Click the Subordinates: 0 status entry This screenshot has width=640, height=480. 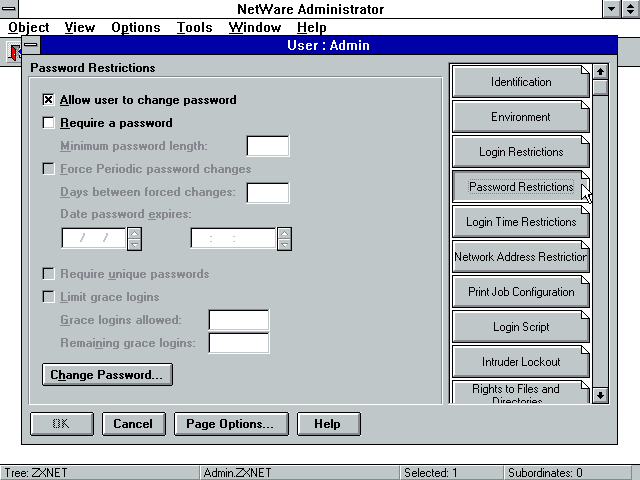(545, 473)
